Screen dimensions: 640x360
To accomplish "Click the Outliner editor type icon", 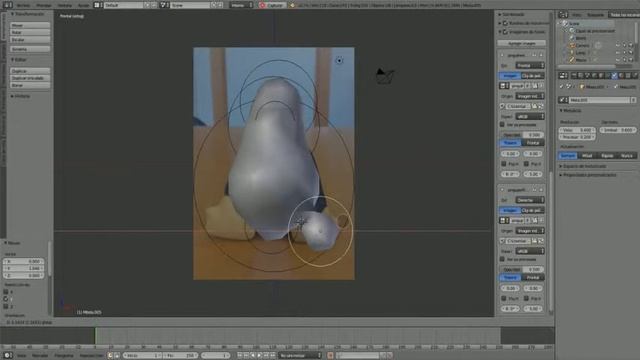I will tap(563, 14).
